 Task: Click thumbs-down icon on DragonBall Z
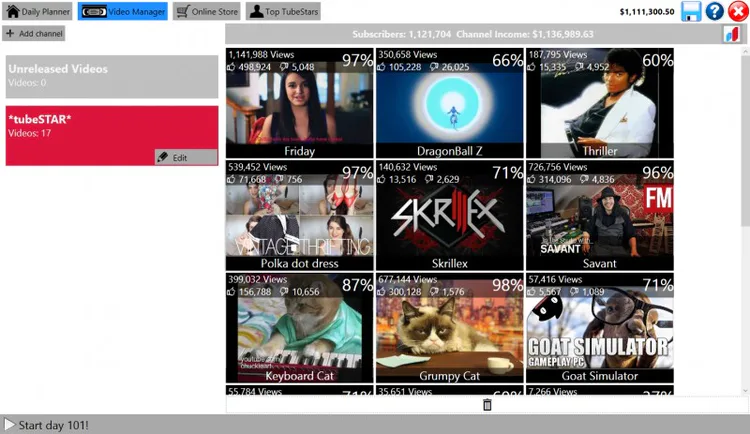(434, 67)
